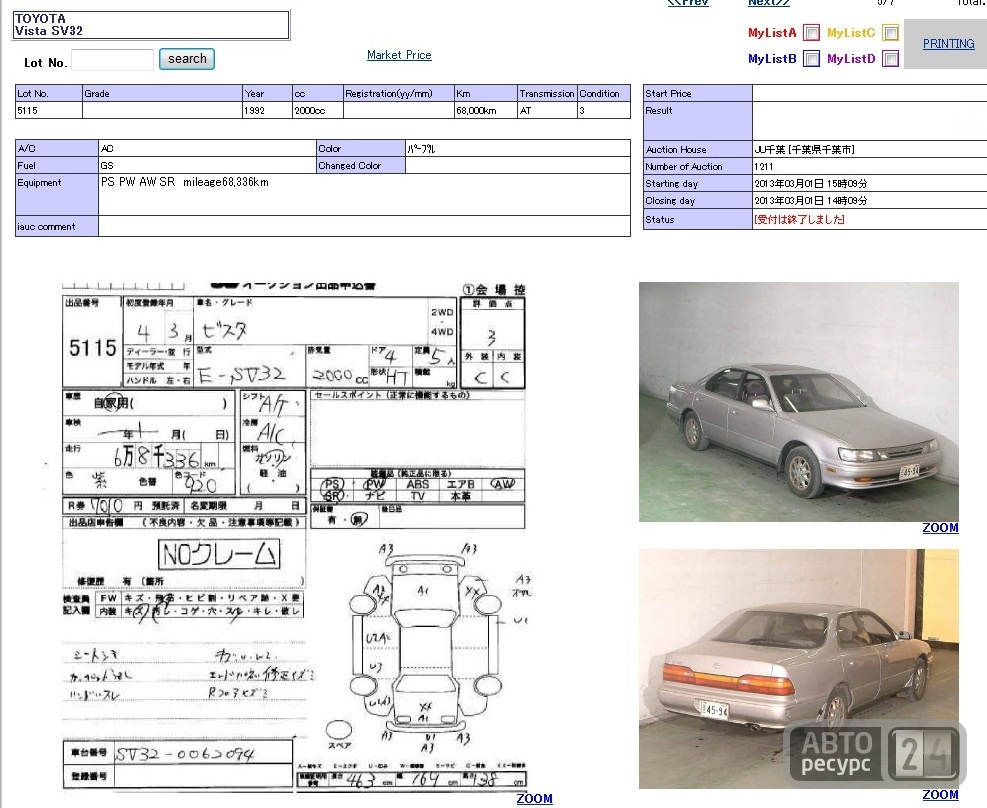Click the search button
987x808 pixels.
[x=187, y=59]
